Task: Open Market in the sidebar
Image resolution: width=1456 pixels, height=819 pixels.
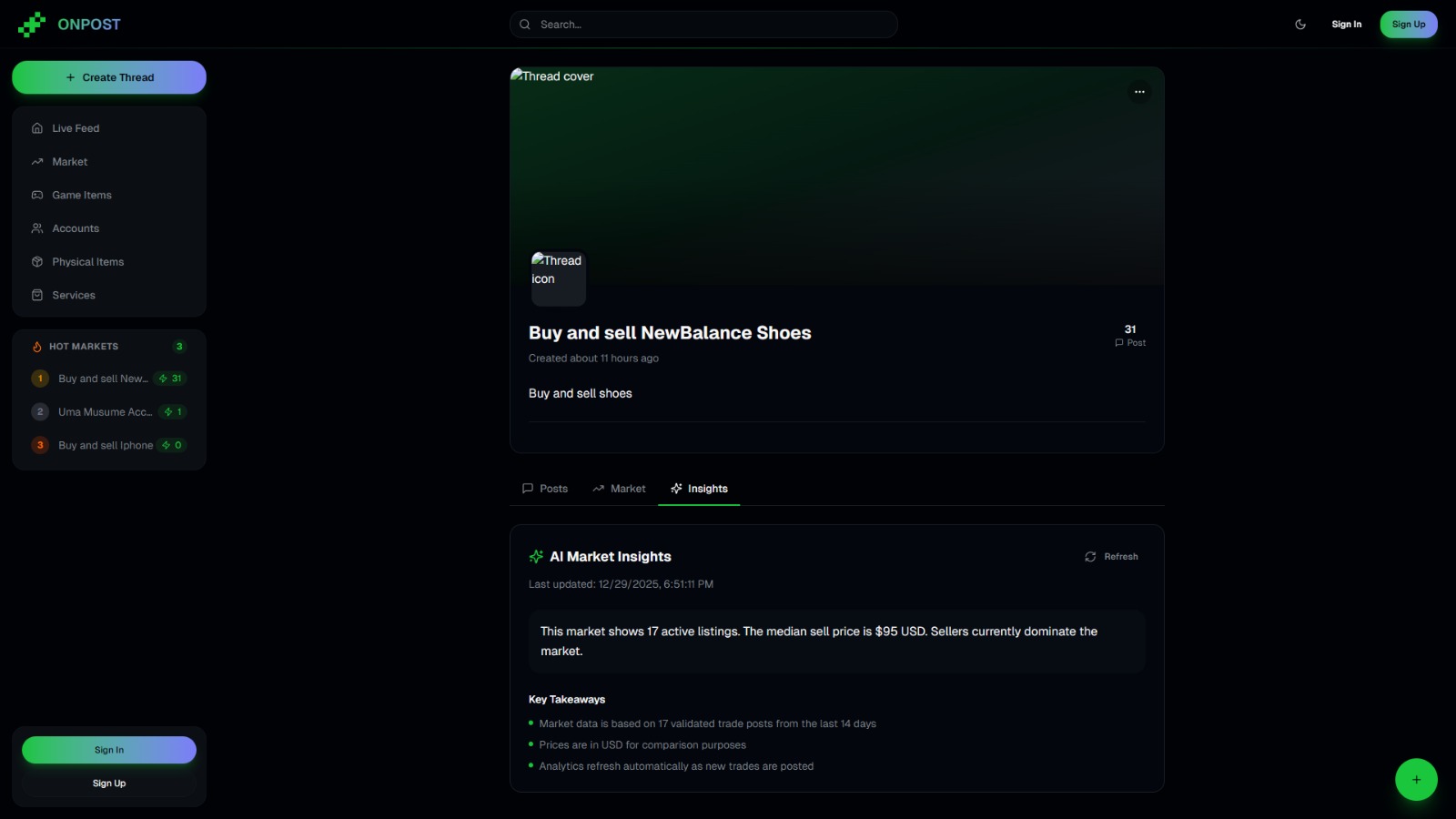Action: 109,162
